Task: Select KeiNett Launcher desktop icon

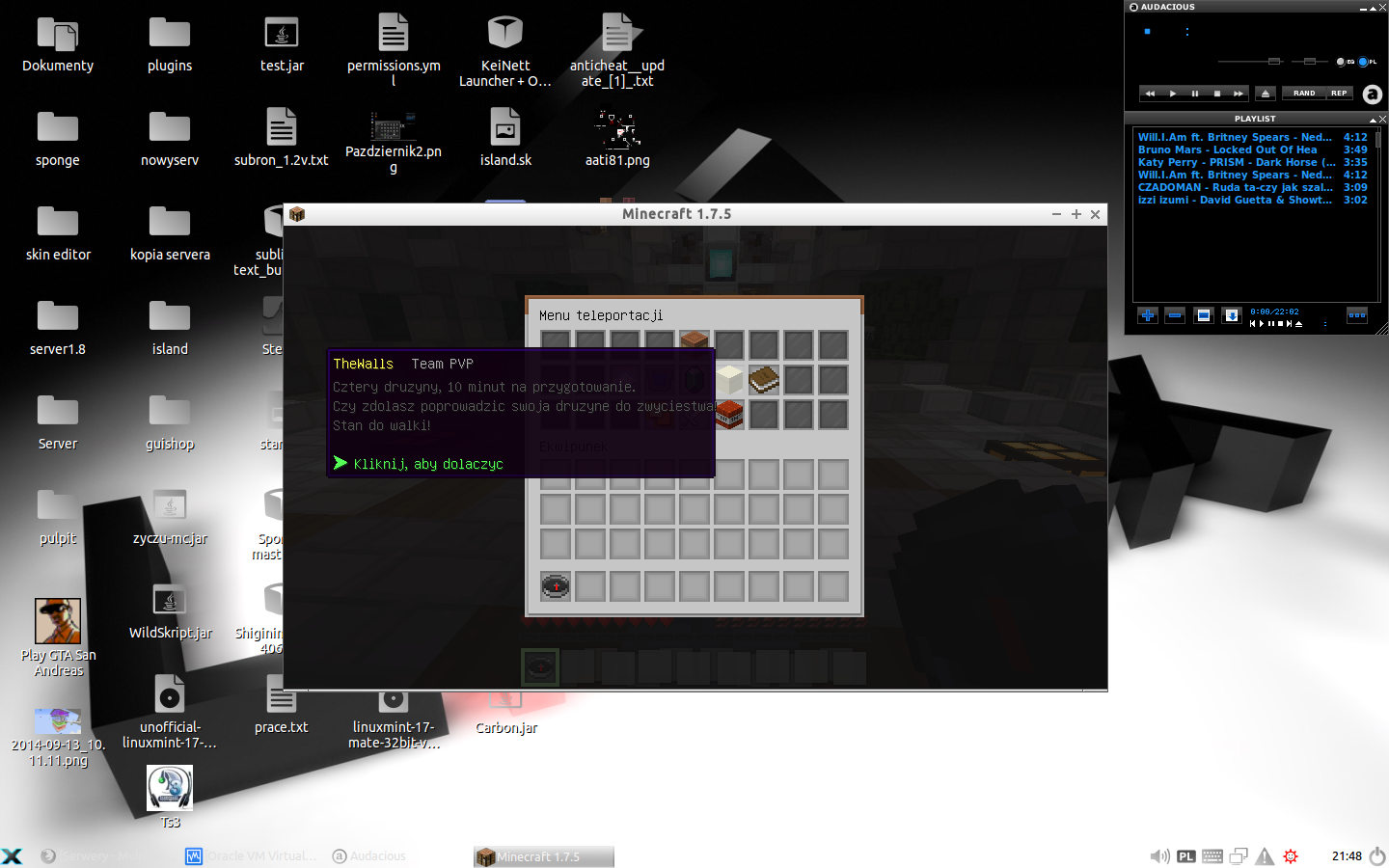Action: coord(505,51)
